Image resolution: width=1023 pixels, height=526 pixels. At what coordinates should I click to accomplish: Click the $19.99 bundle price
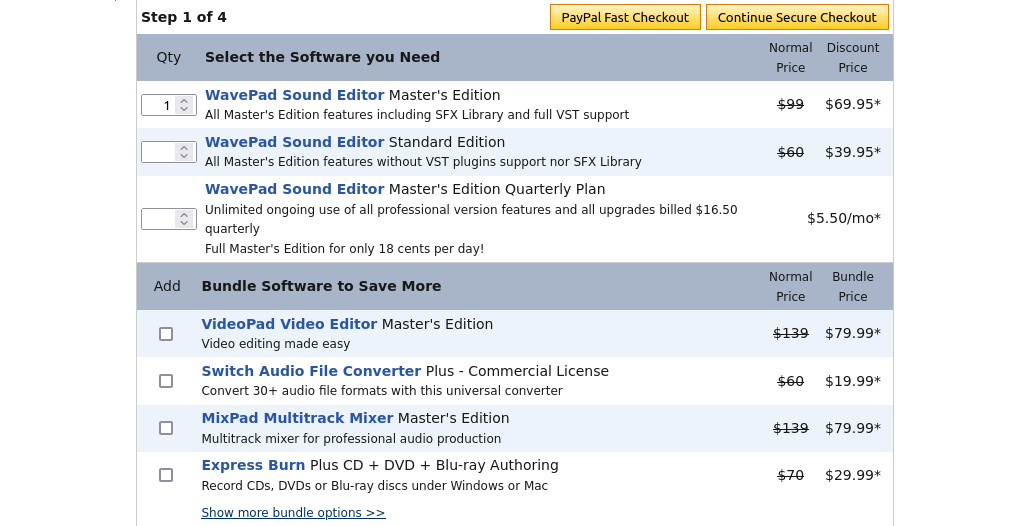(x=853, y=381)
